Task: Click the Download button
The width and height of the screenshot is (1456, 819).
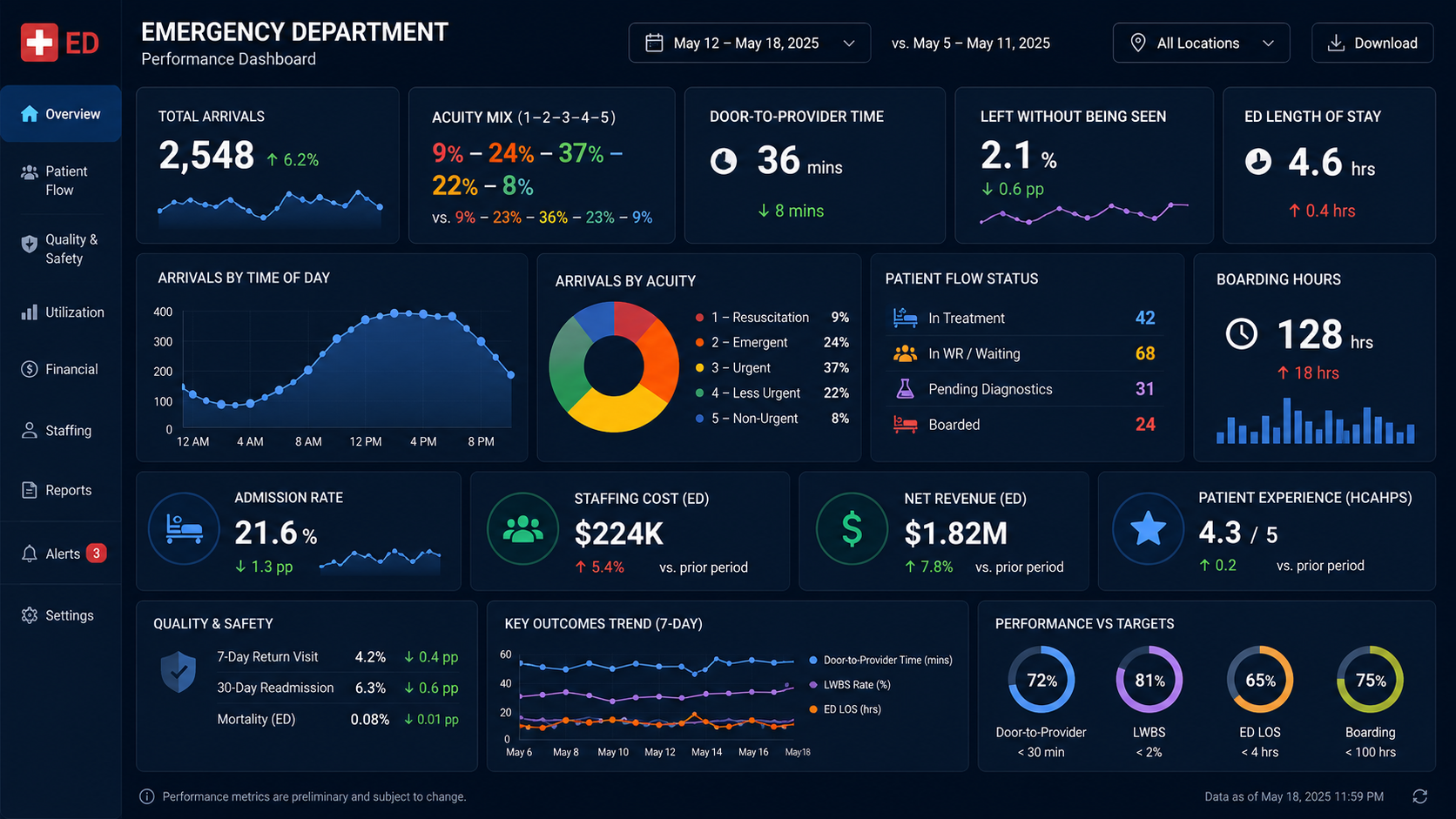Action: [1372, 43]
